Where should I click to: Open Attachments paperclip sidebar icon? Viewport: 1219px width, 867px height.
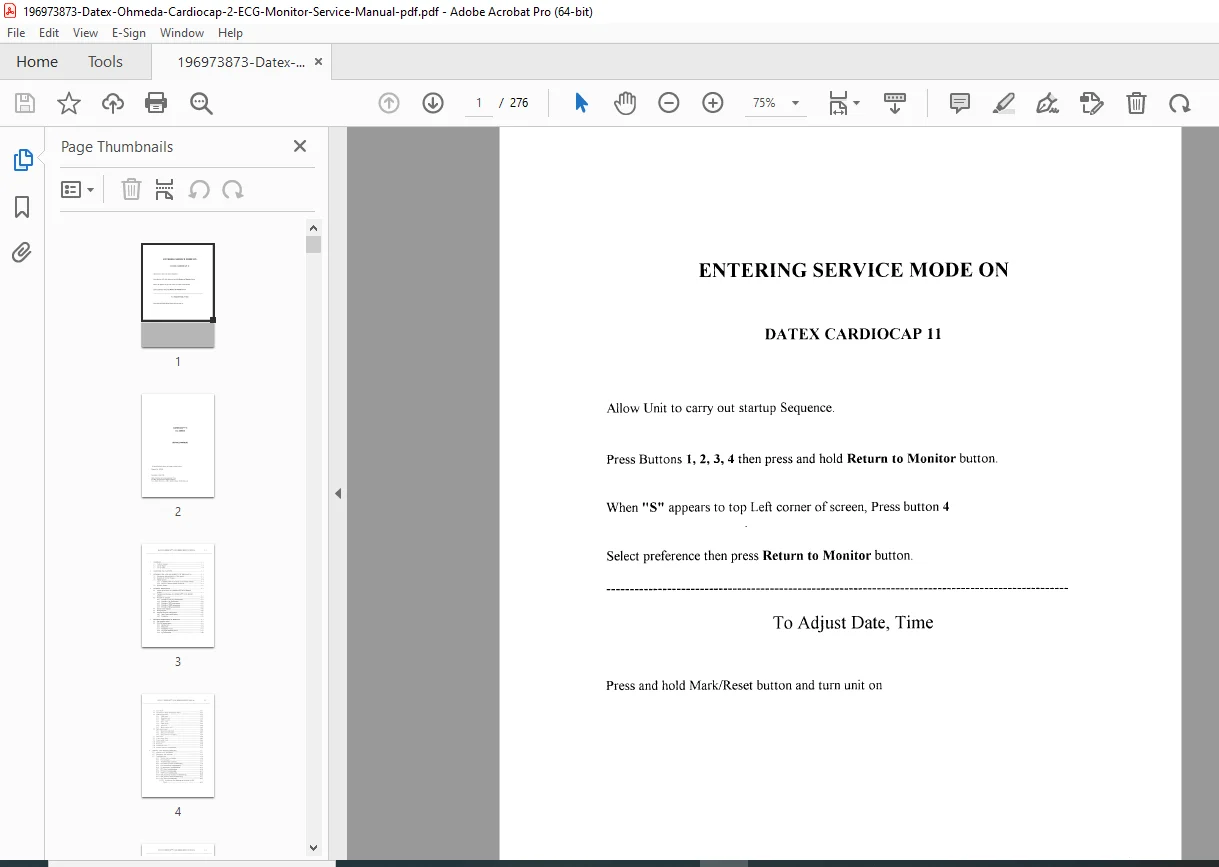click(x=22, y=252)
